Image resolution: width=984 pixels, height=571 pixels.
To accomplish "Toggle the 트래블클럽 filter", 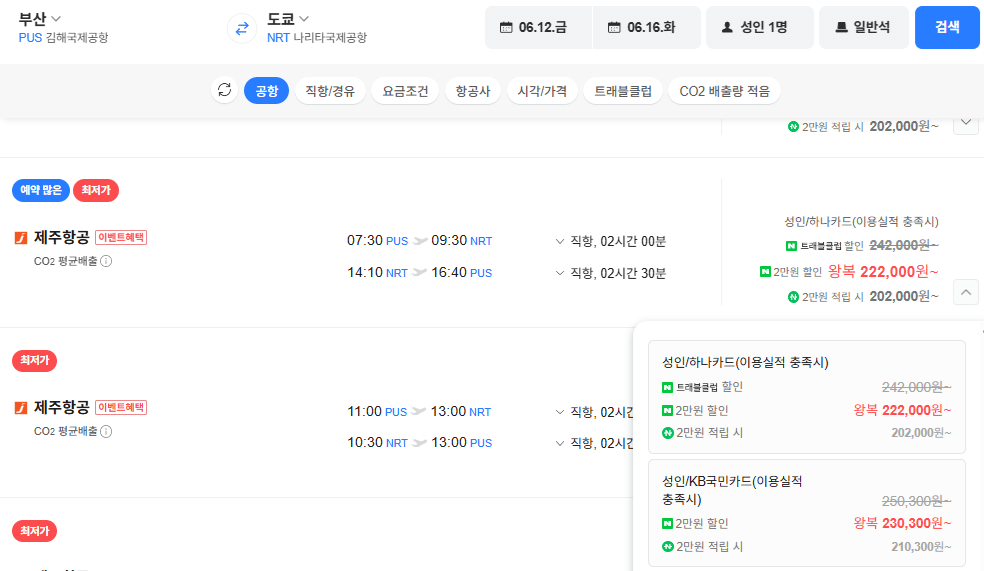I will 623,91.
